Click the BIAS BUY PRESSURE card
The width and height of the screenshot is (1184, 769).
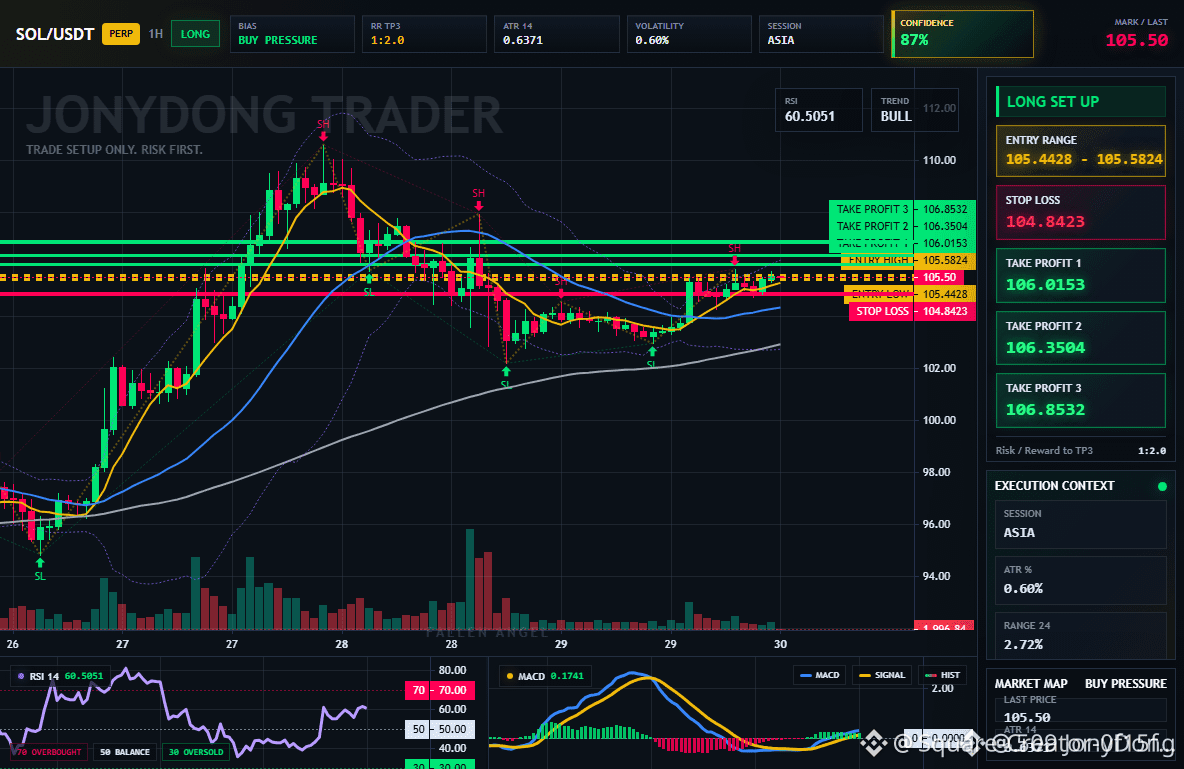click(292, 34)
